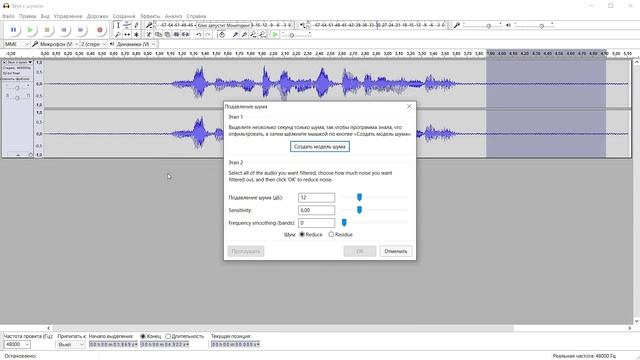
Task: Click the noise reduction dB slider handle
Action: pos(359,198)
